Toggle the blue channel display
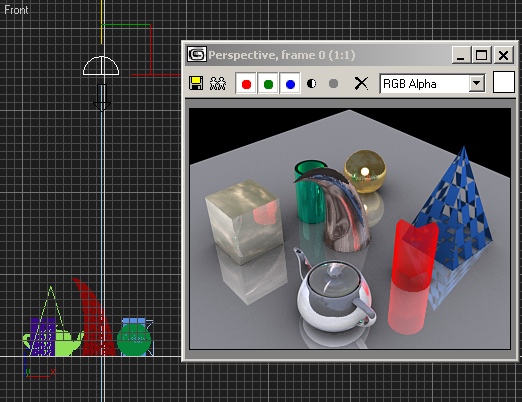 pos(290,84)
